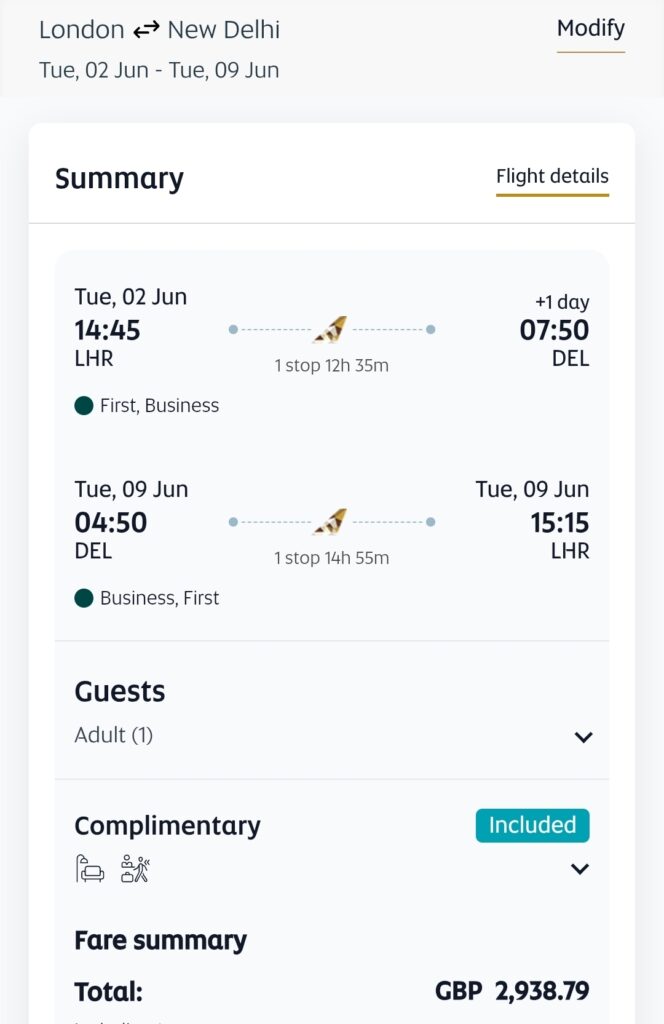Click the teal Included badge
This screenshot has height=1024, width=664.
tap(532, 825)
